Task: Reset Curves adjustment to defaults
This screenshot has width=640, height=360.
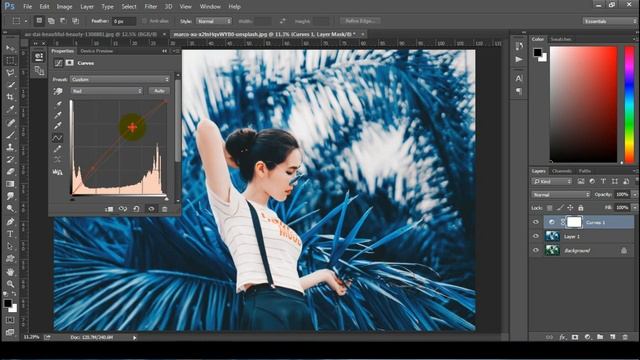Action: click(x=136, y=209)
